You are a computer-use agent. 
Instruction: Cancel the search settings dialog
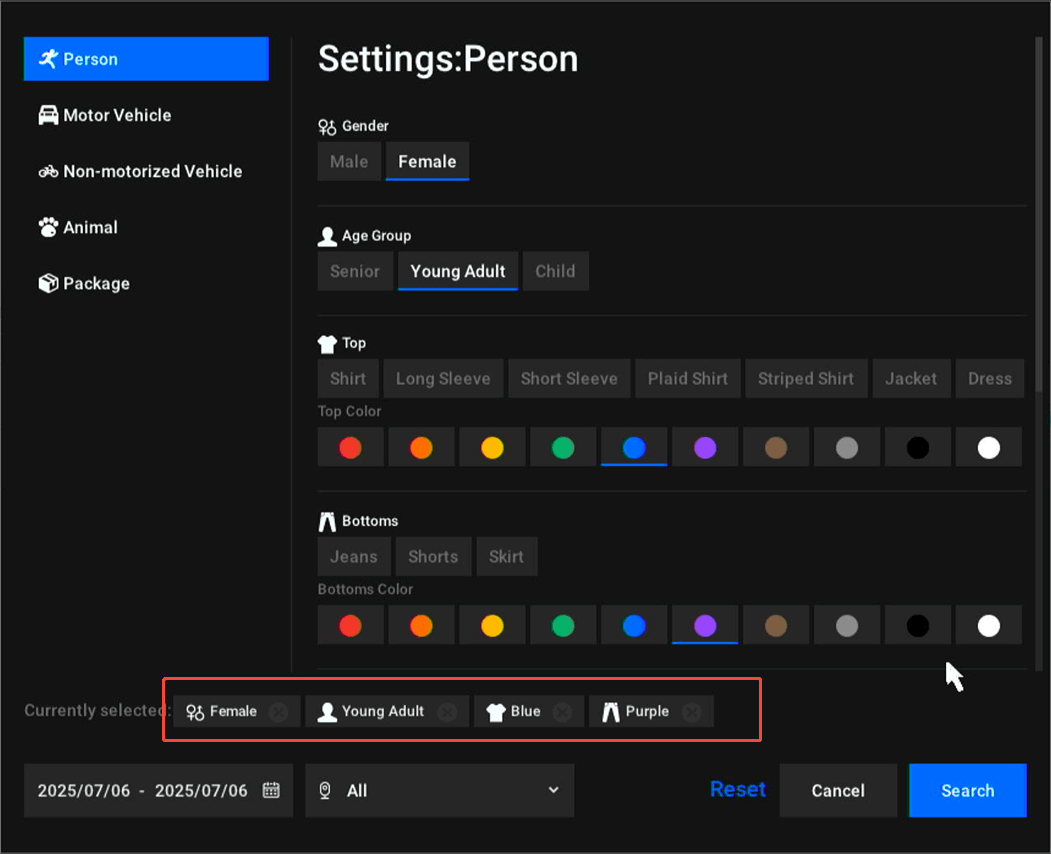837,790
